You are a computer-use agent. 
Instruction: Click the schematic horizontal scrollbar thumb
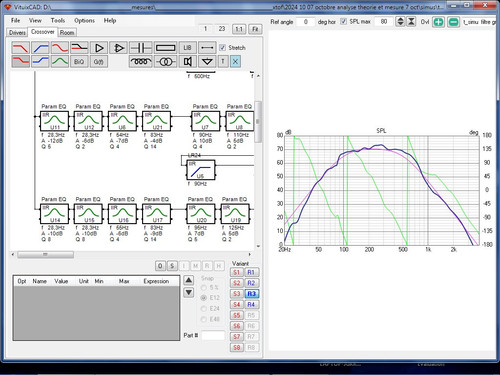coord(45,255)
